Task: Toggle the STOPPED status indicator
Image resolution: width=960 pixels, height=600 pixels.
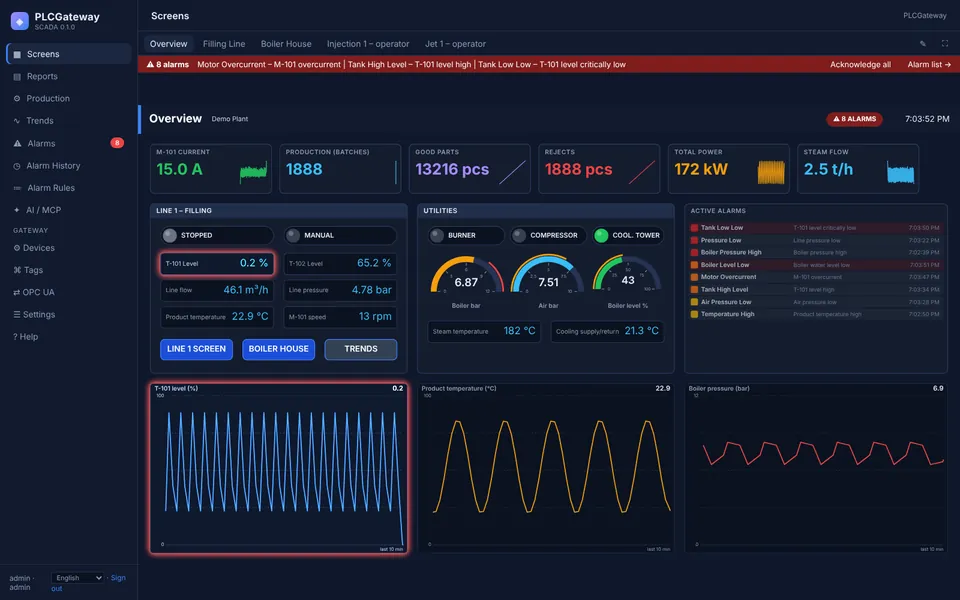Action: [217, 235]
